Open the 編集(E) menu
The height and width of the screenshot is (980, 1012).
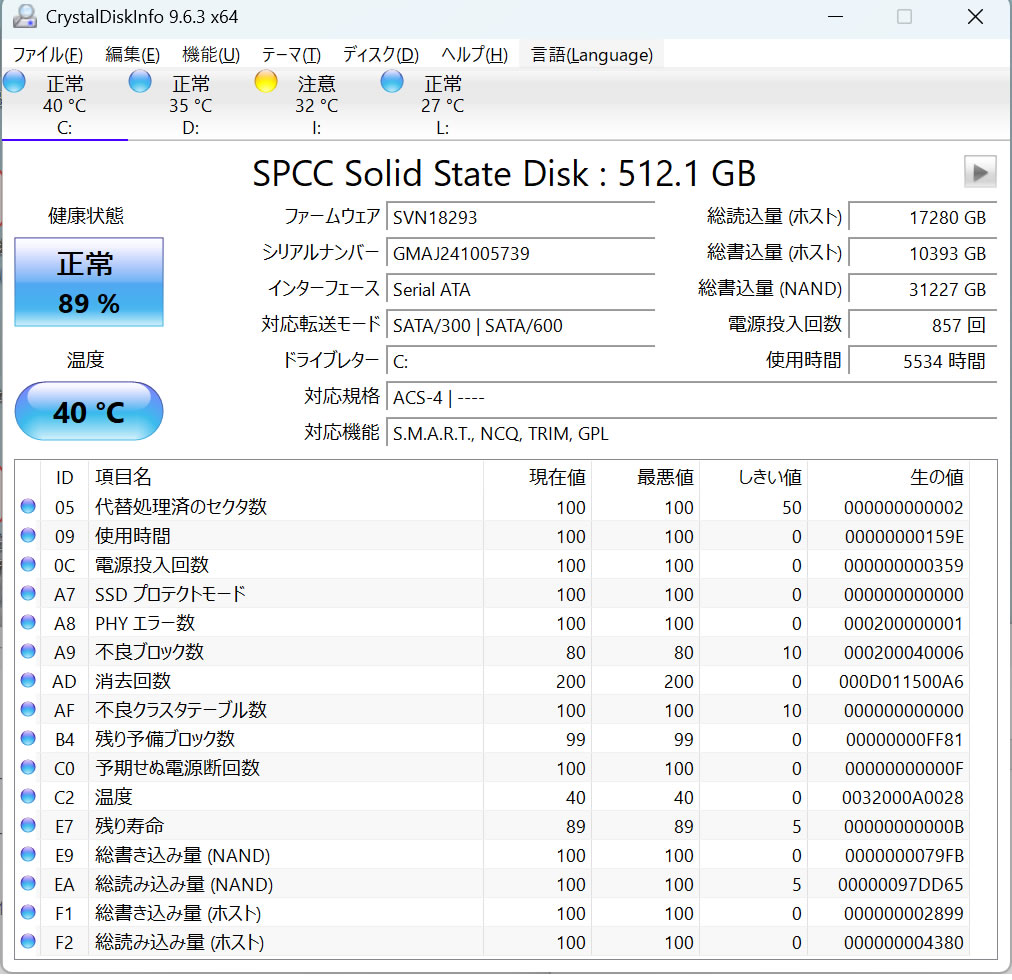click(132, 55)
